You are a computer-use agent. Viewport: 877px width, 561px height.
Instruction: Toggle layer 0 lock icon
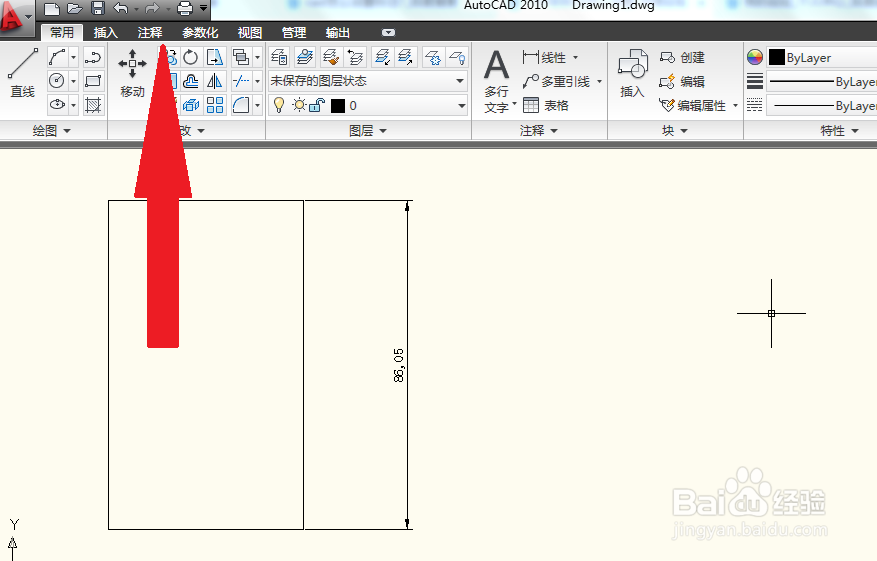(317, 105)
